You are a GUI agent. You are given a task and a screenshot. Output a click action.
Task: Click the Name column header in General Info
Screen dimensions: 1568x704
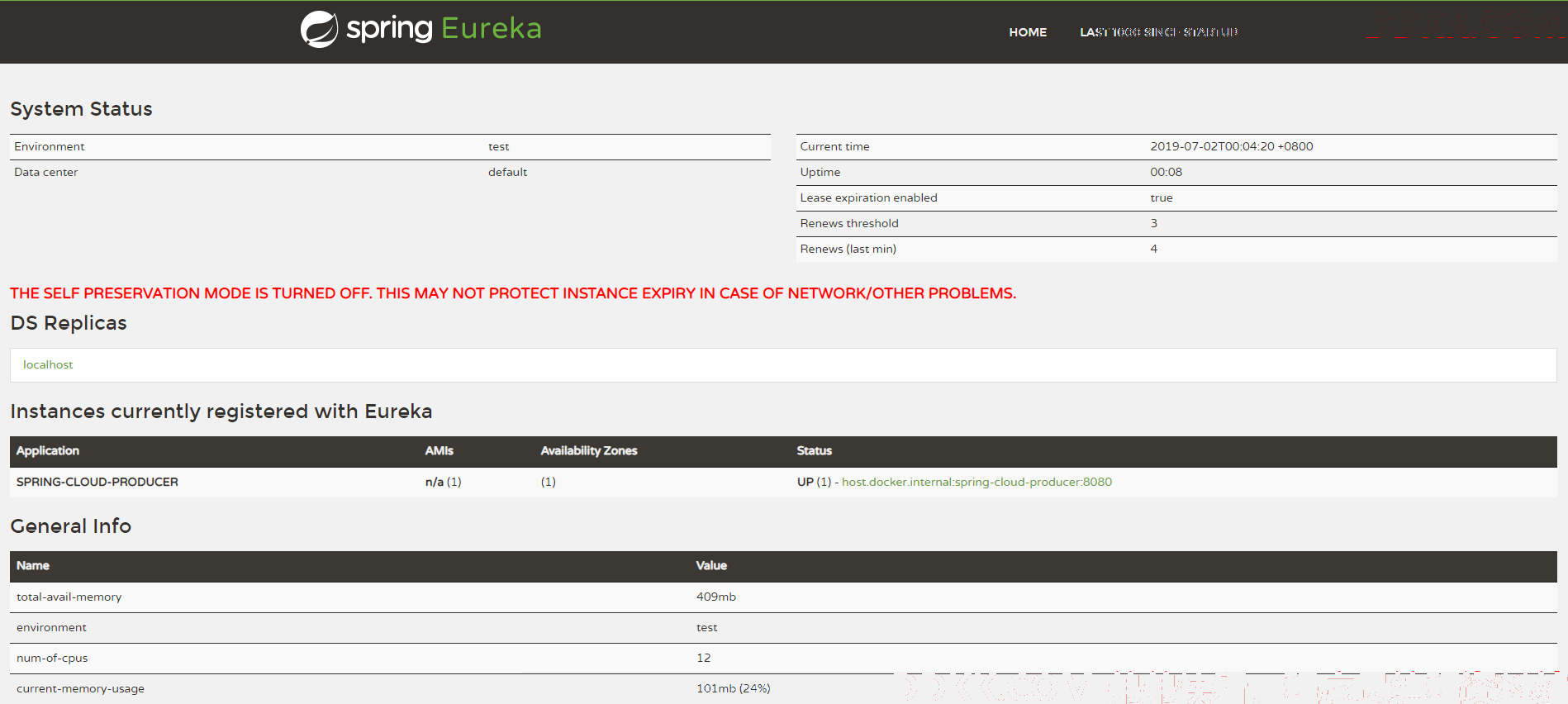(33, 565)
